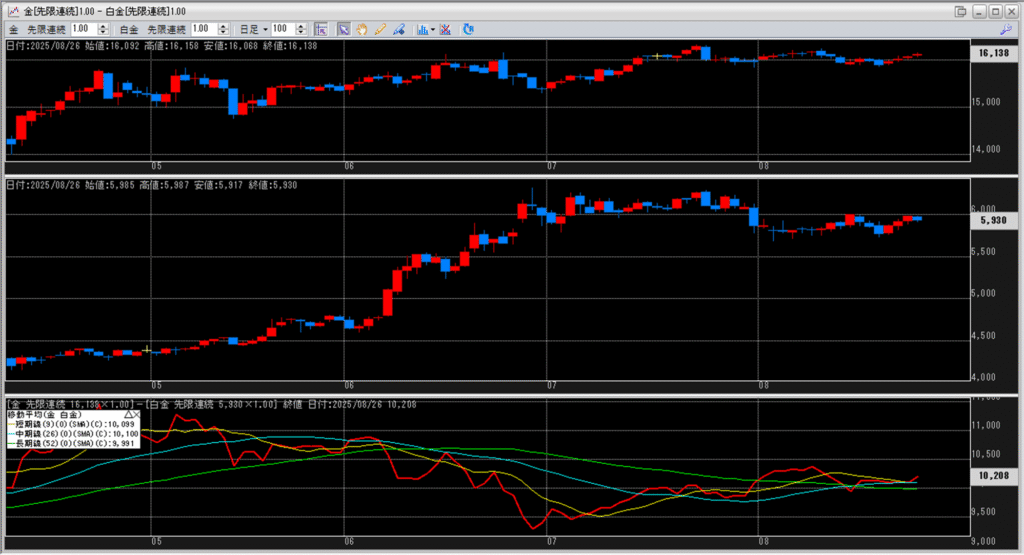Image resolution: width=1024 pixels, height=555 pixels.
Task: Click the refresh chart icon
Action: click(469, 29)
